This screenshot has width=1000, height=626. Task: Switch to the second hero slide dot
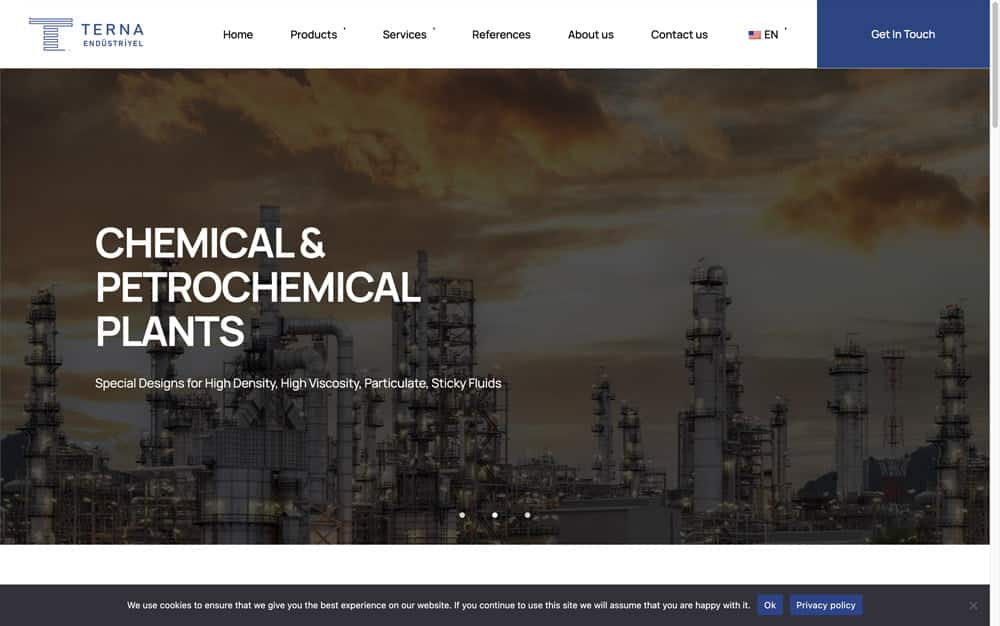495,515
